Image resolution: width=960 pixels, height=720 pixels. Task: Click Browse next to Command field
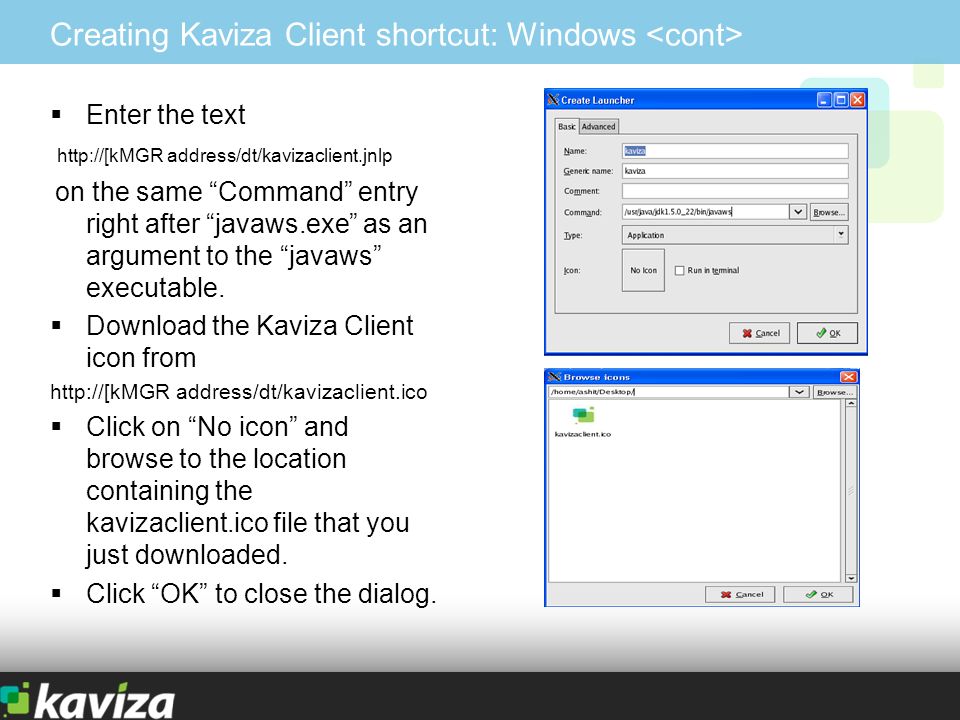pos(829,212)
